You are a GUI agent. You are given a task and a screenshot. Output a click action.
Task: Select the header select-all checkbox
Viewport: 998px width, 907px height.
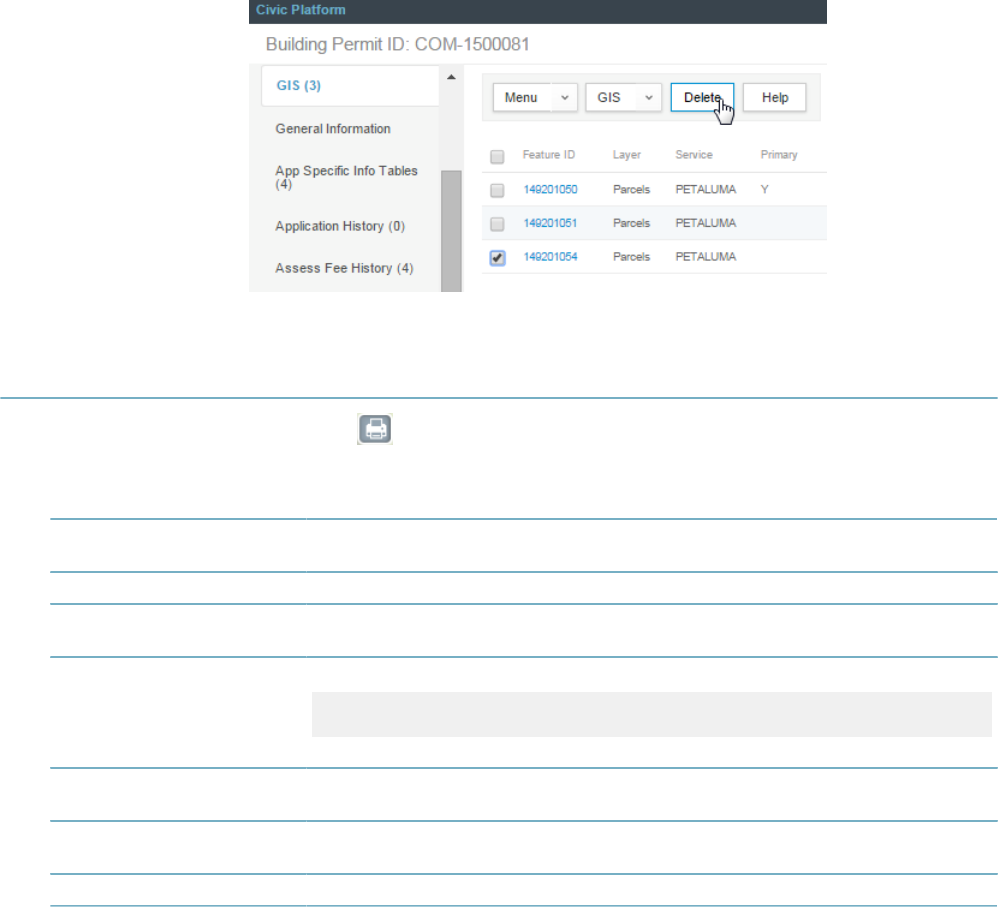point(497,157)
